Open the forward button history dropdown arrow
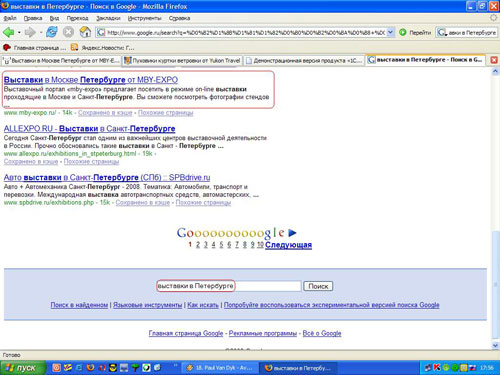The image size is (500, 375). click(41, 32)
